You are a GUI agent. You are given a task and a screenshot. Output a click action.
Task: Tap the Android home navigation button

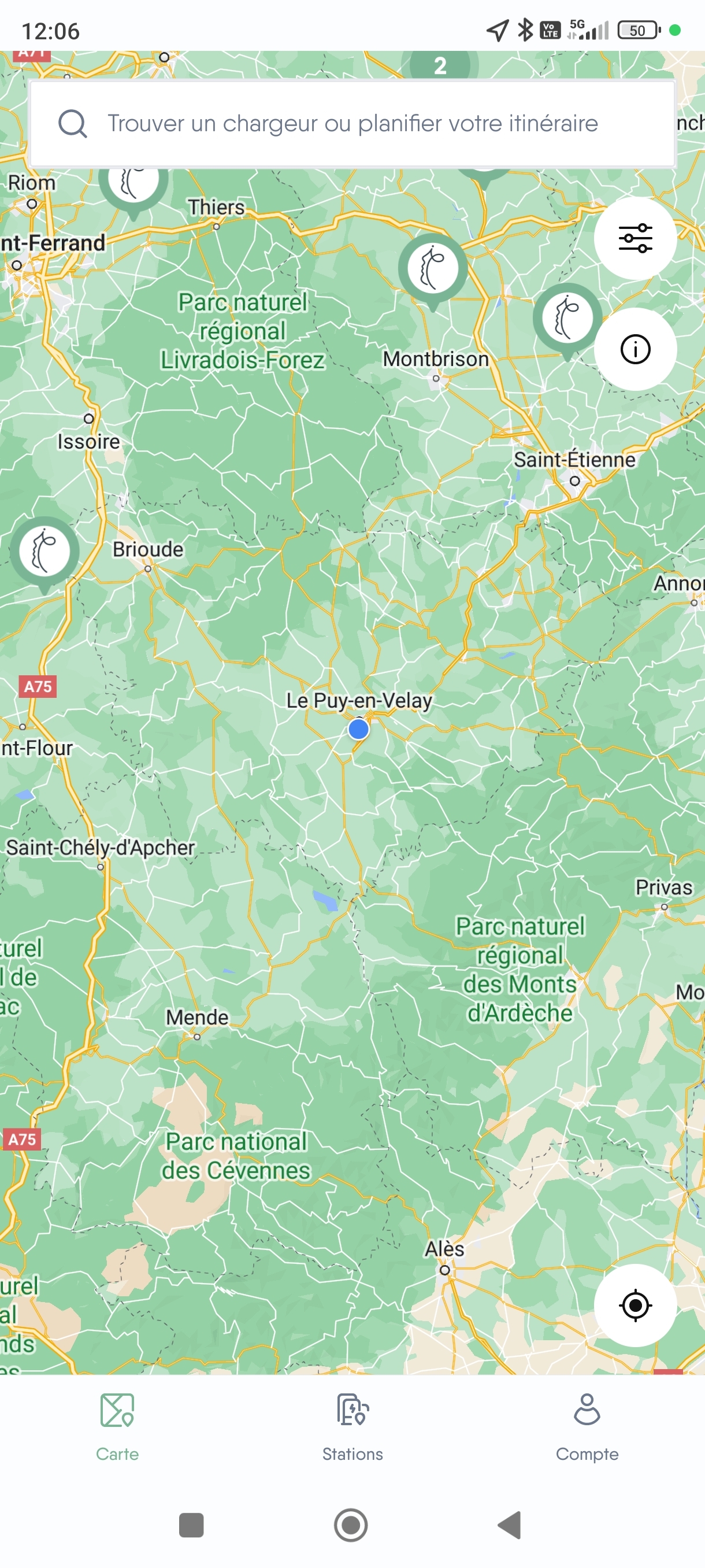[x=351, y=1525]
